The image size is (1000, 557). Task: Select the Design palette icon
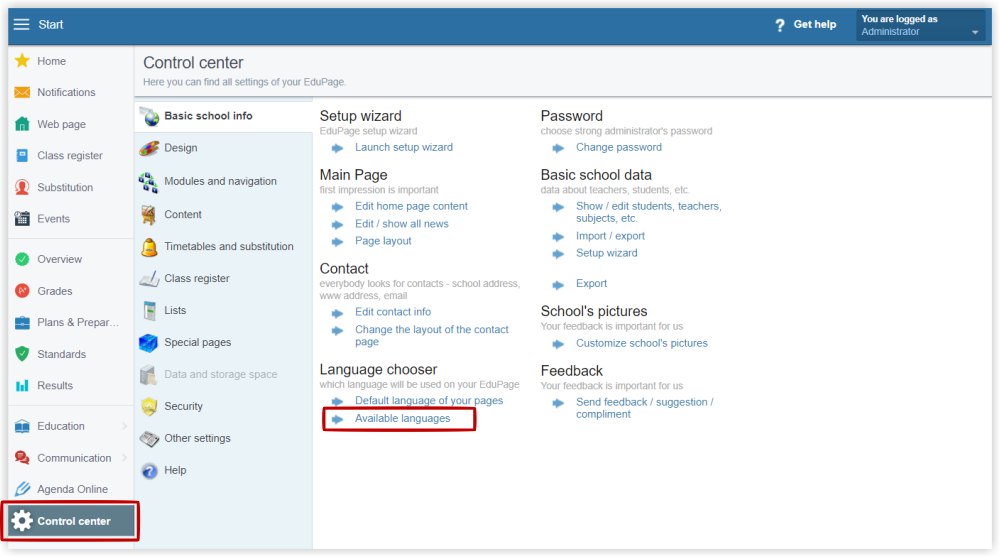(x=149, y=148)
